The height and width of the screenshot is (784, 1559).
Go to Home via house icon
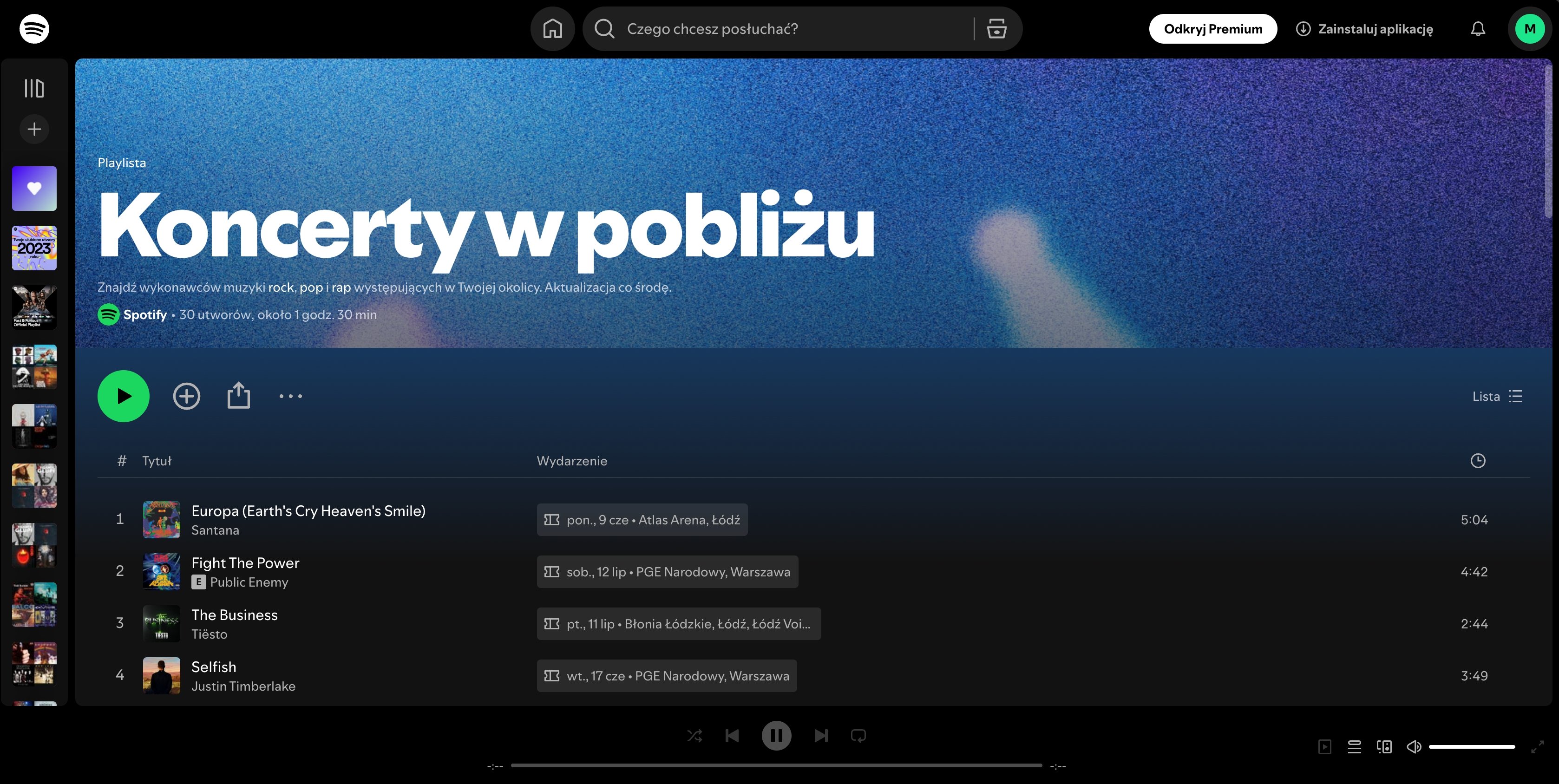pyautogui.click(x=552, y=28)
